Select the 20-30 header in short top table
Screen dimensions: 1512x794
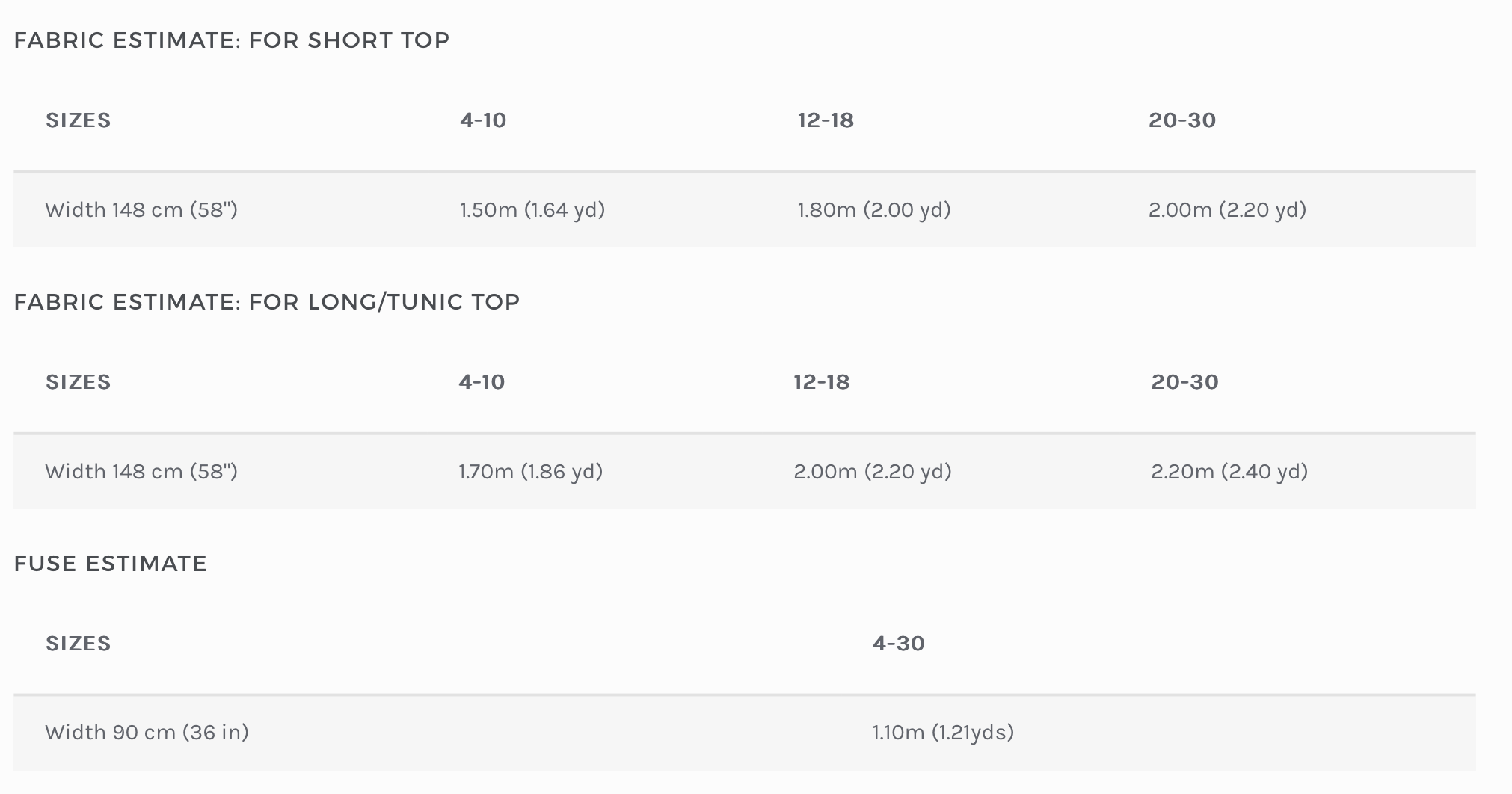pos(1182,120)
